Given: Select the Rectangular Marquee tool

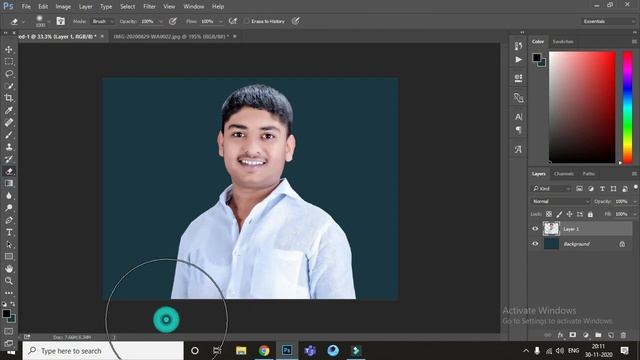Looking at the screenshot, I should click(x=9, y=62).
